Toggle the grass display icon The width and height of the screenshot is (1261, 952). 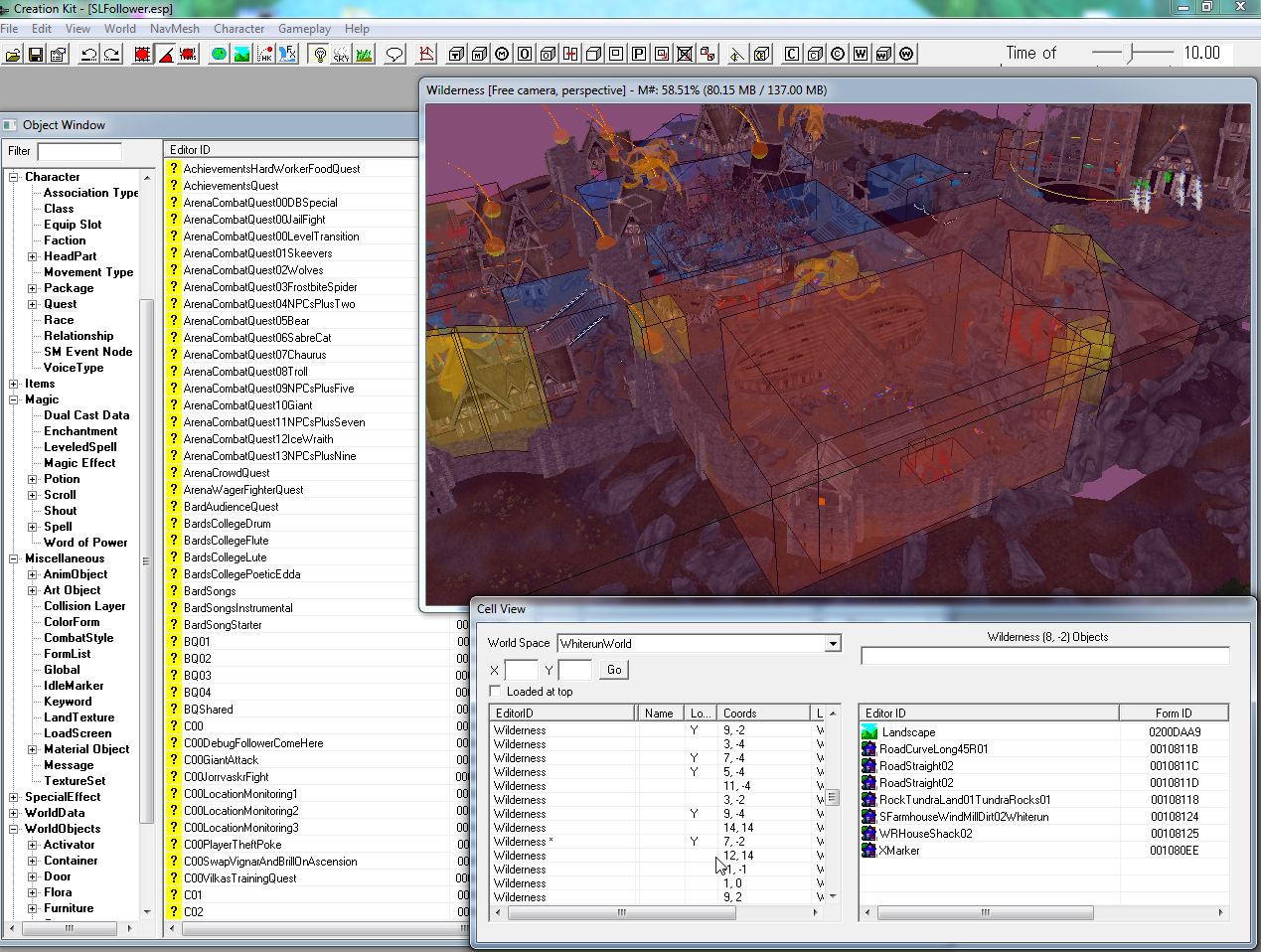pos(364,54)
